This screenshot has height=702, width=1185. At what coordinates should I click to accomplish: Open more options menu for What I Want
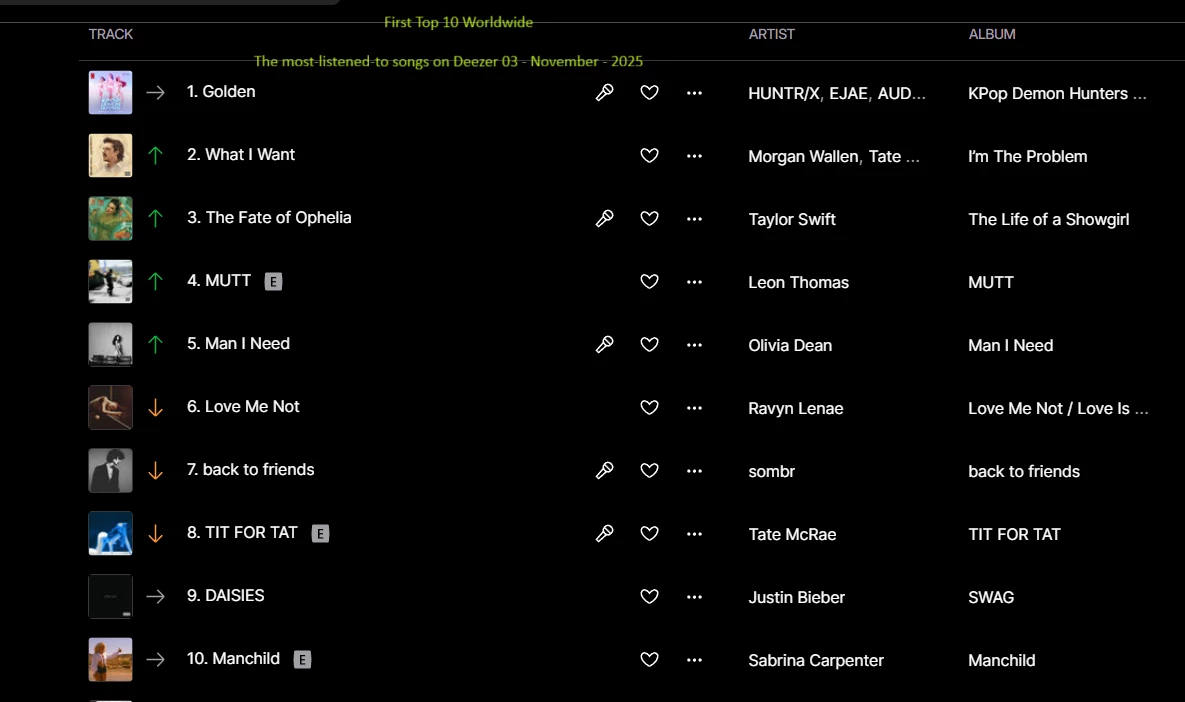tap(695, 156)
